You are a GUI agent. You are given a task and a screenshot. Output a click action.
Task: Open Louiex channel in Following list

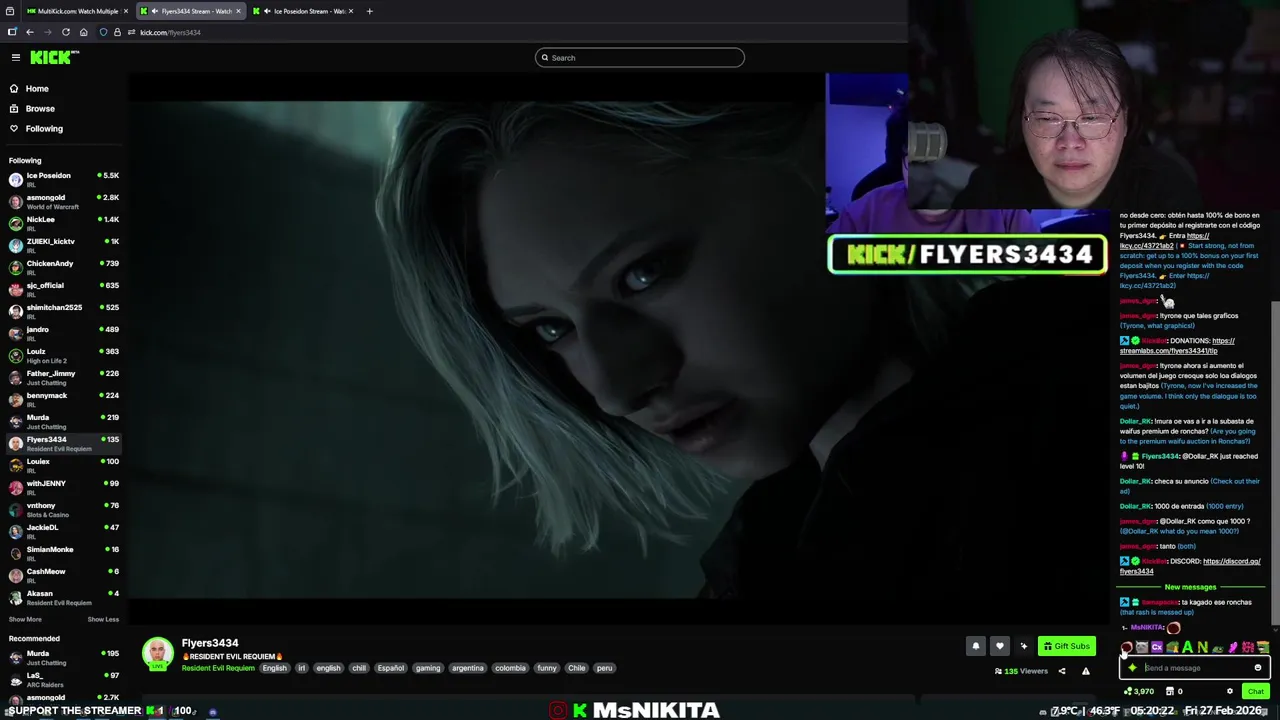coord(62,465)
